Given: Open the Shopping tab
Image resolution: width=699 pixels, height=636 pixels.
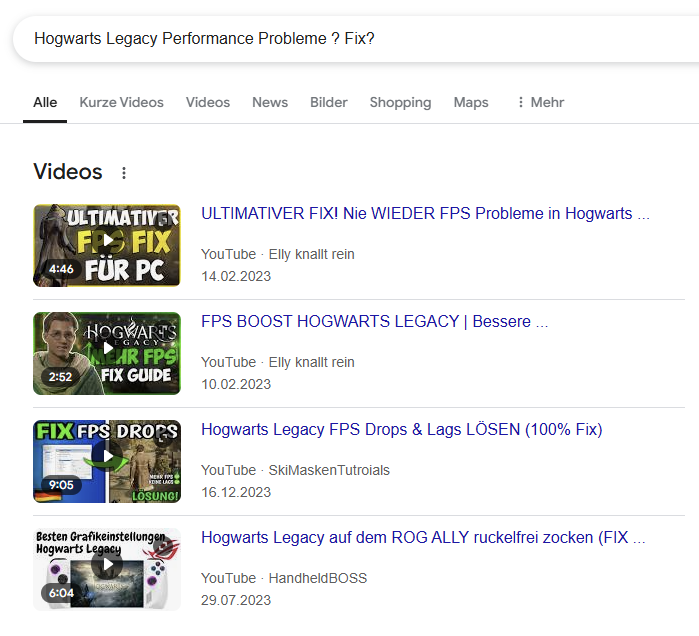Looking at the screenshot, I should tap(400, 103).
